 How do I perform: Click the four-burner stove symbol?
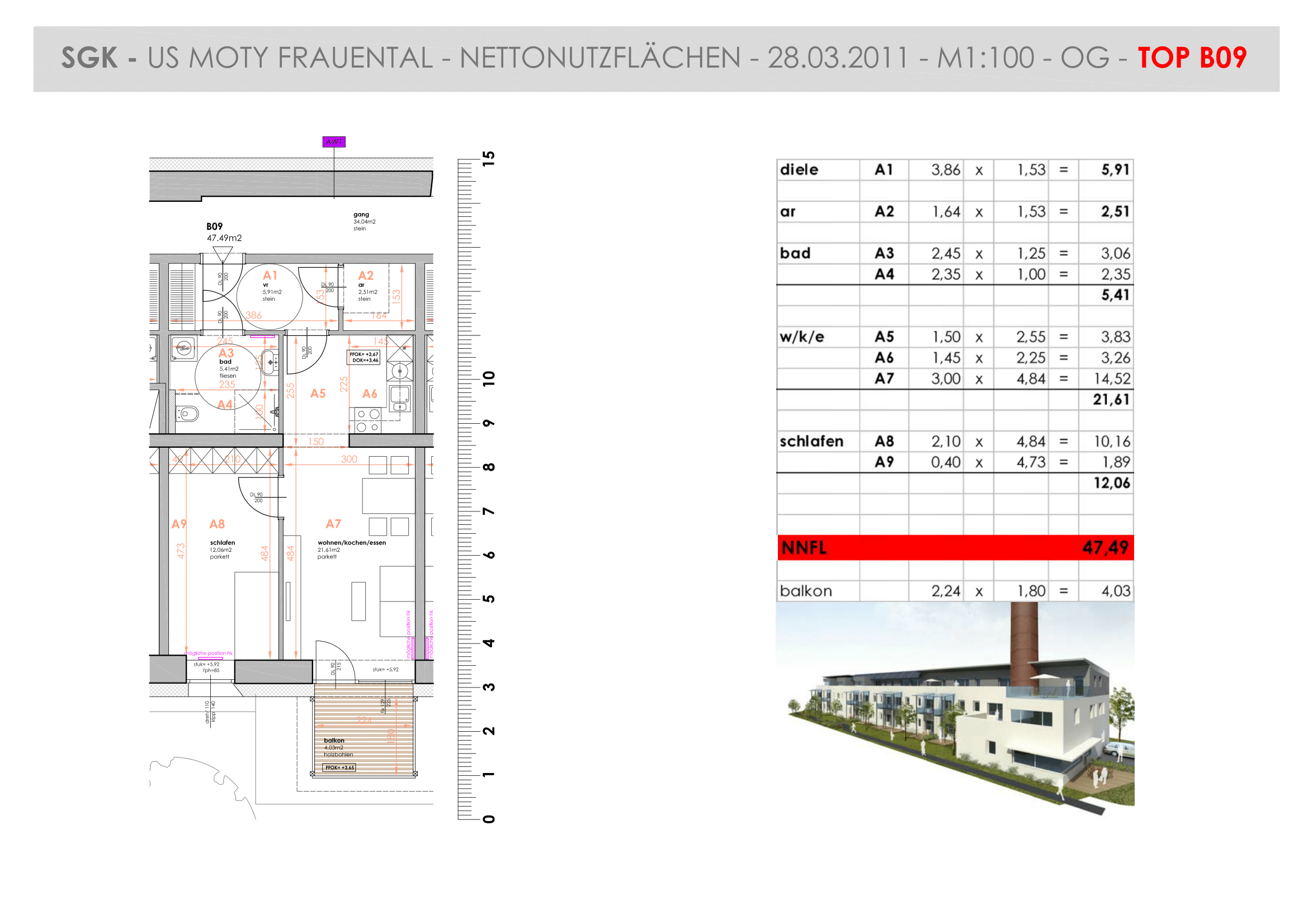367,421
